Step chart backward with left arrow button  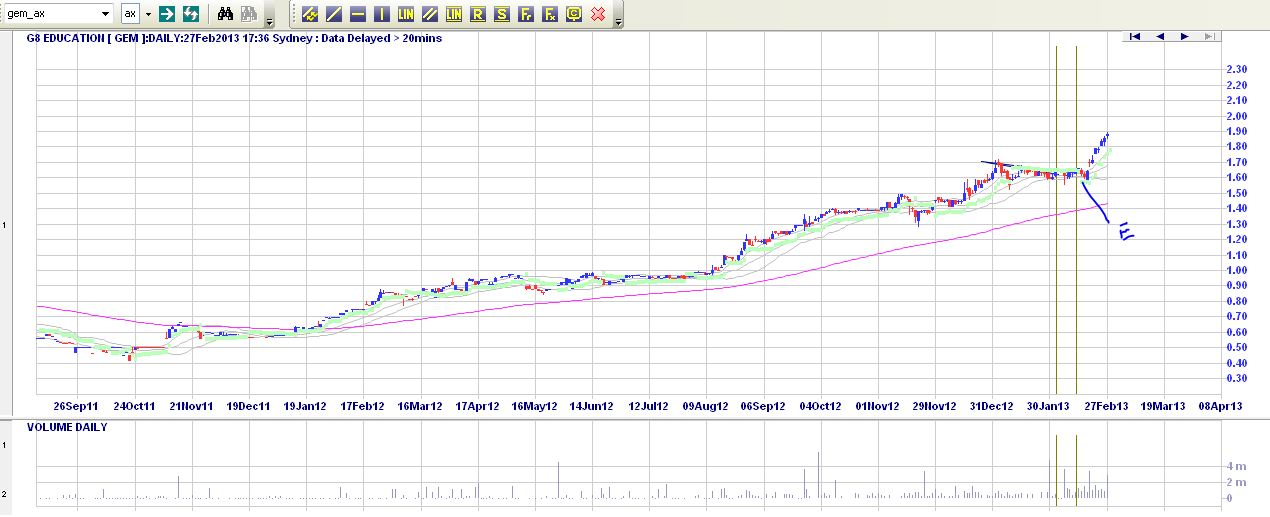1160,37
